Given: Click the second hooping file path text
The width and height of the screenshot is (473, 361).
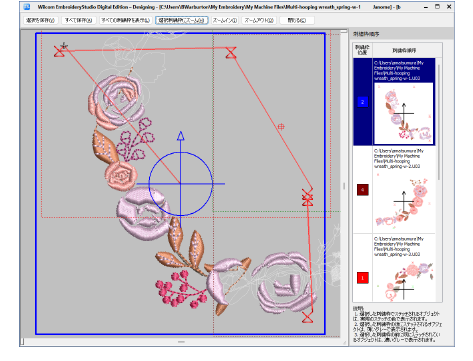Looking at the screenshot, I should coord(399,159).
